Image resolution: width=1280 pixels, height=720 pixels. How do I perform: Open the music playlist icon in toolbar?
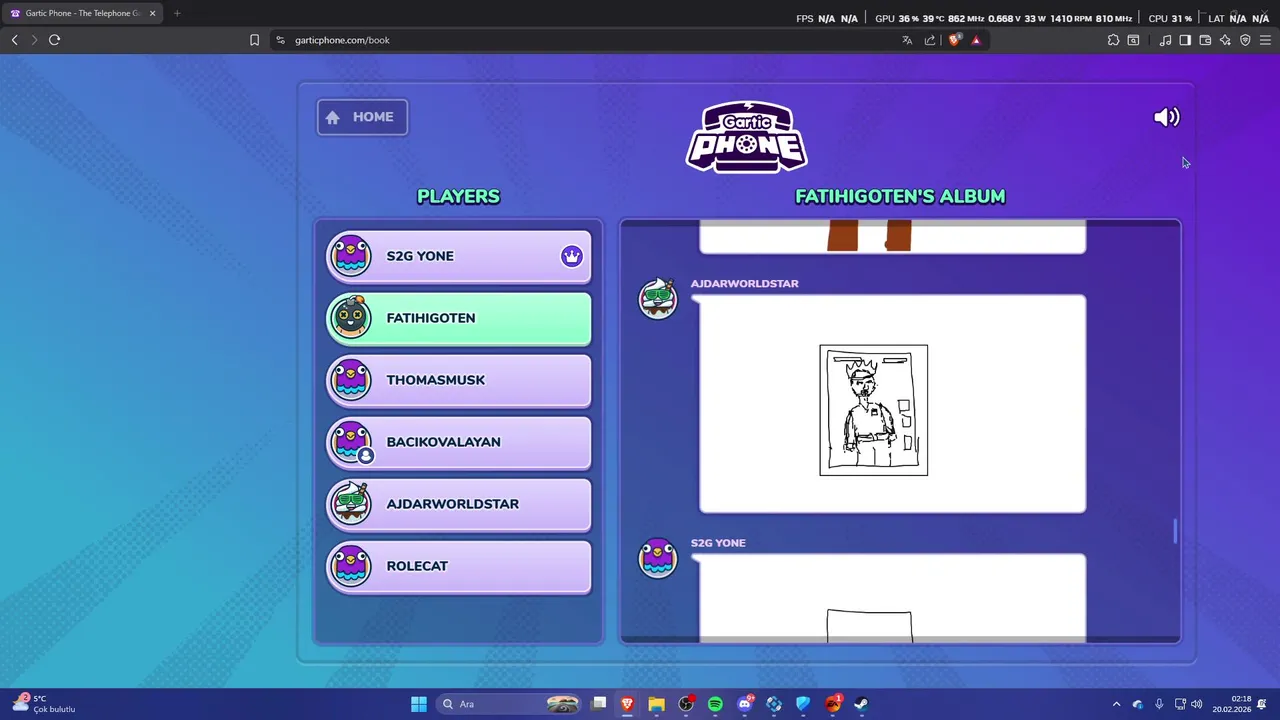point(1165,40)
